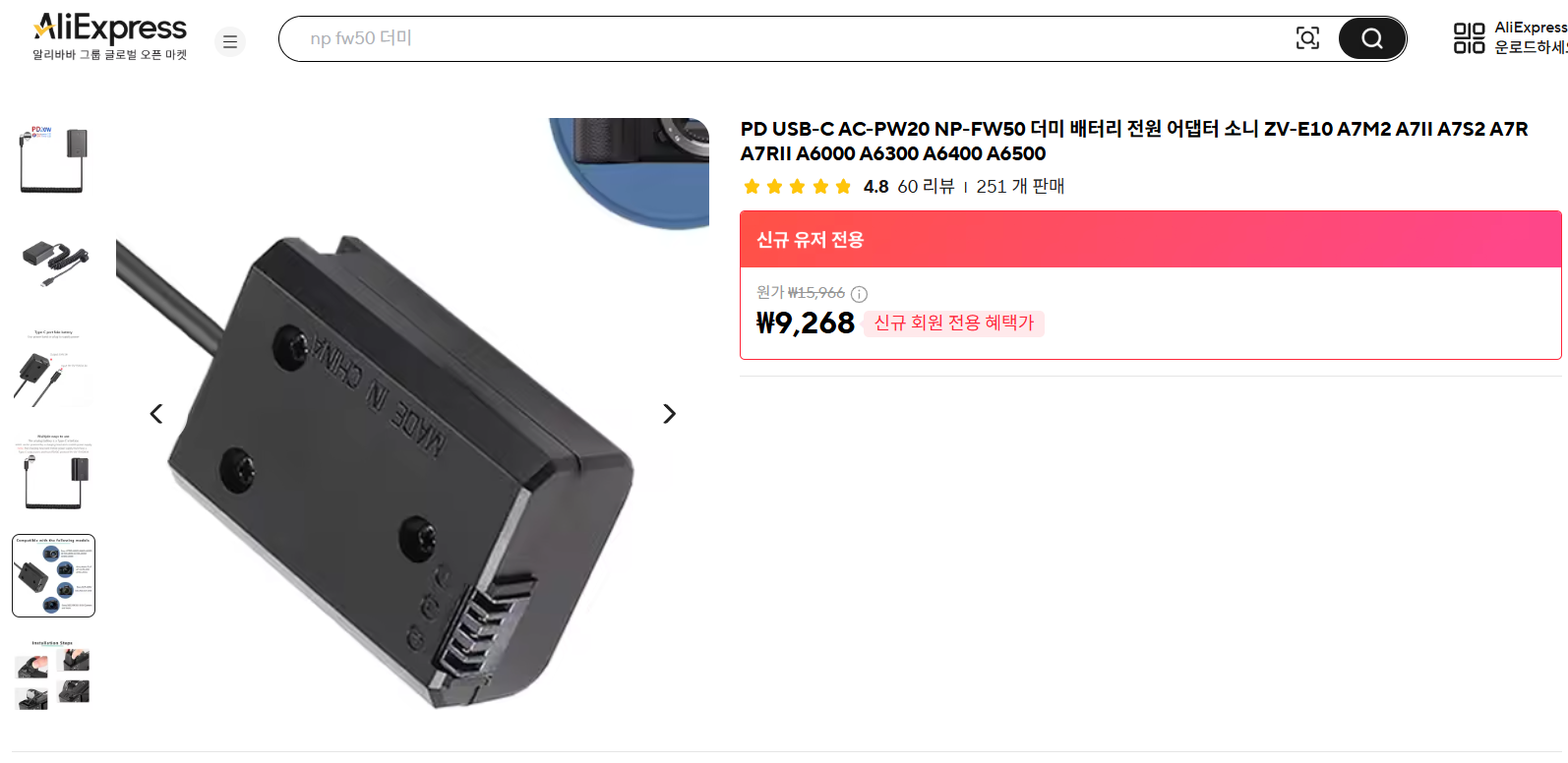Select the second thumbnail of the adapter kit
Screen dimensions: 1568x763
tap(54, 264)
